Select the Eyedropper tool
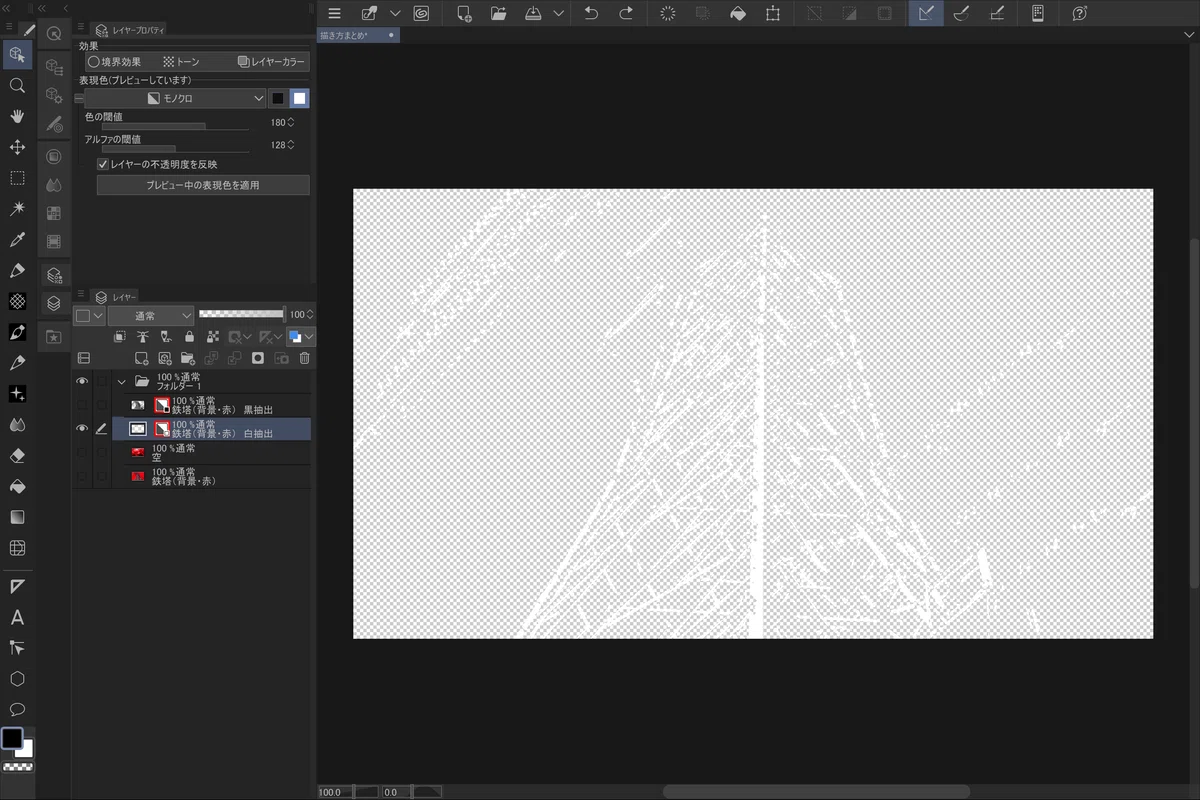Viewport: 1200px width, 800px height. [17, 240]
